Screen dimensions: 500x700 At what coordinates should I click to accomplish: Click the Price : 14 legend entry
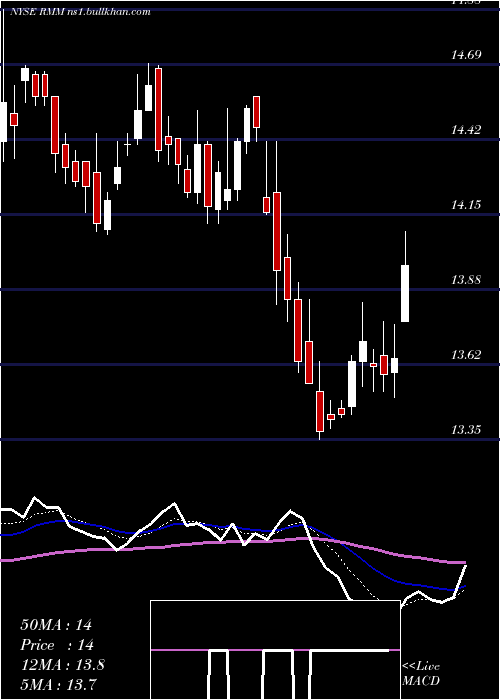tap(57, 645)
